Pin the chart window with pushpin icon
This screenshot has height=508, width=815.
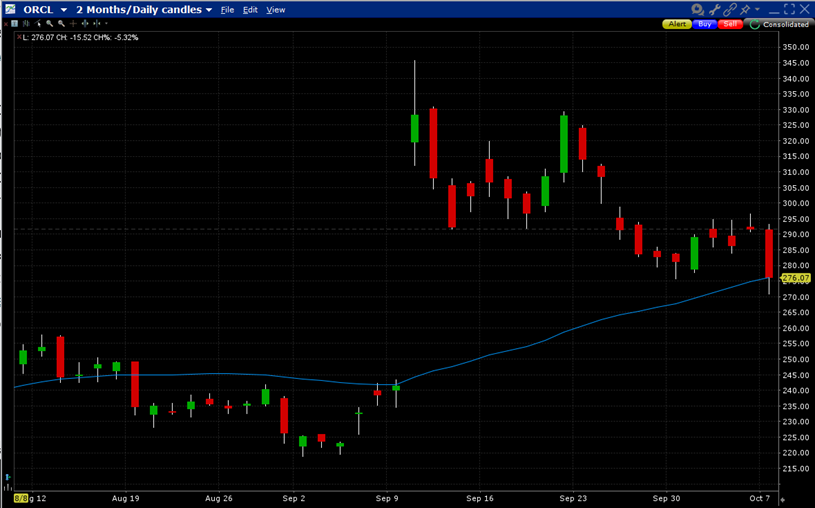[746, 9]
